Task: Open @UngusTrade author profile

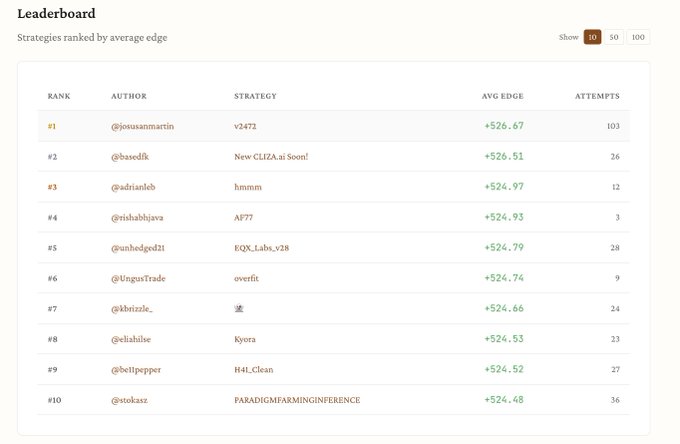Action: [141, 278]
